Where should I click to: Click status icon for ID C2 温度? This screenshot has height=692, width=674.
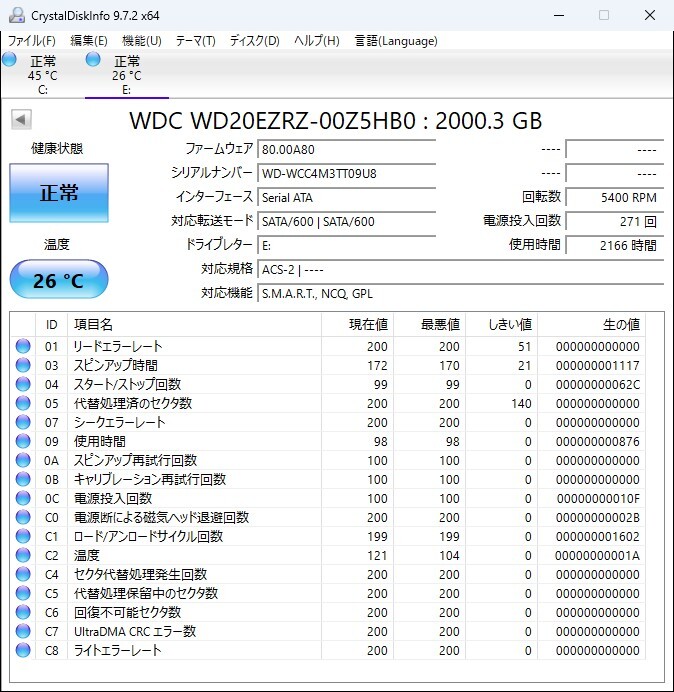coord(23,555)
